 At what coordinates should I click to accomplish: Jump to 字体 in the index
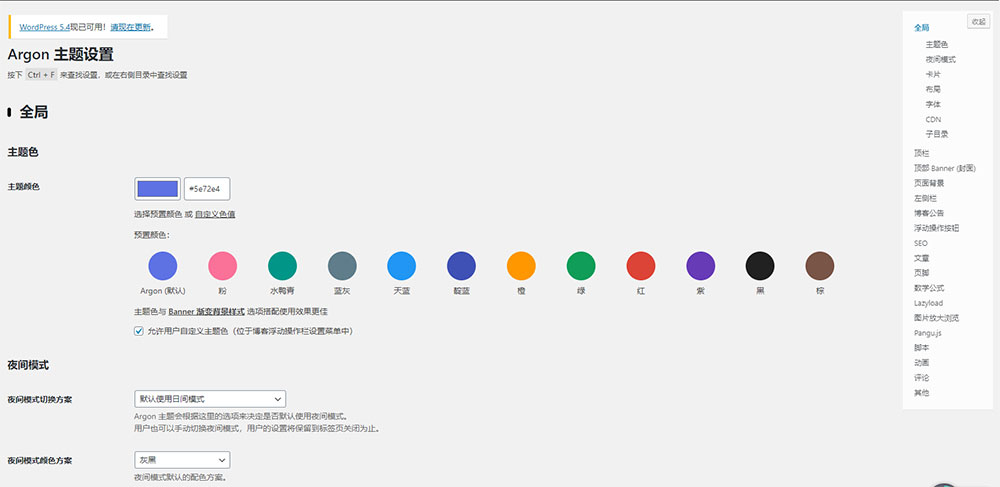tap(933, 105)
